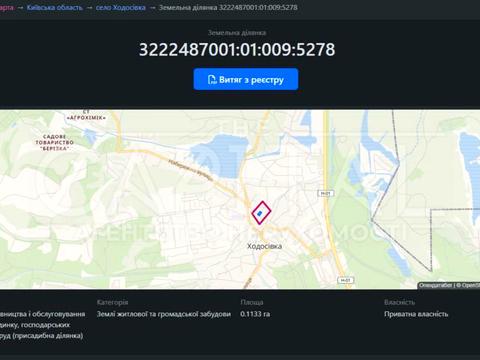Click the Категорія label
The image size is (480, 360).
112,302
